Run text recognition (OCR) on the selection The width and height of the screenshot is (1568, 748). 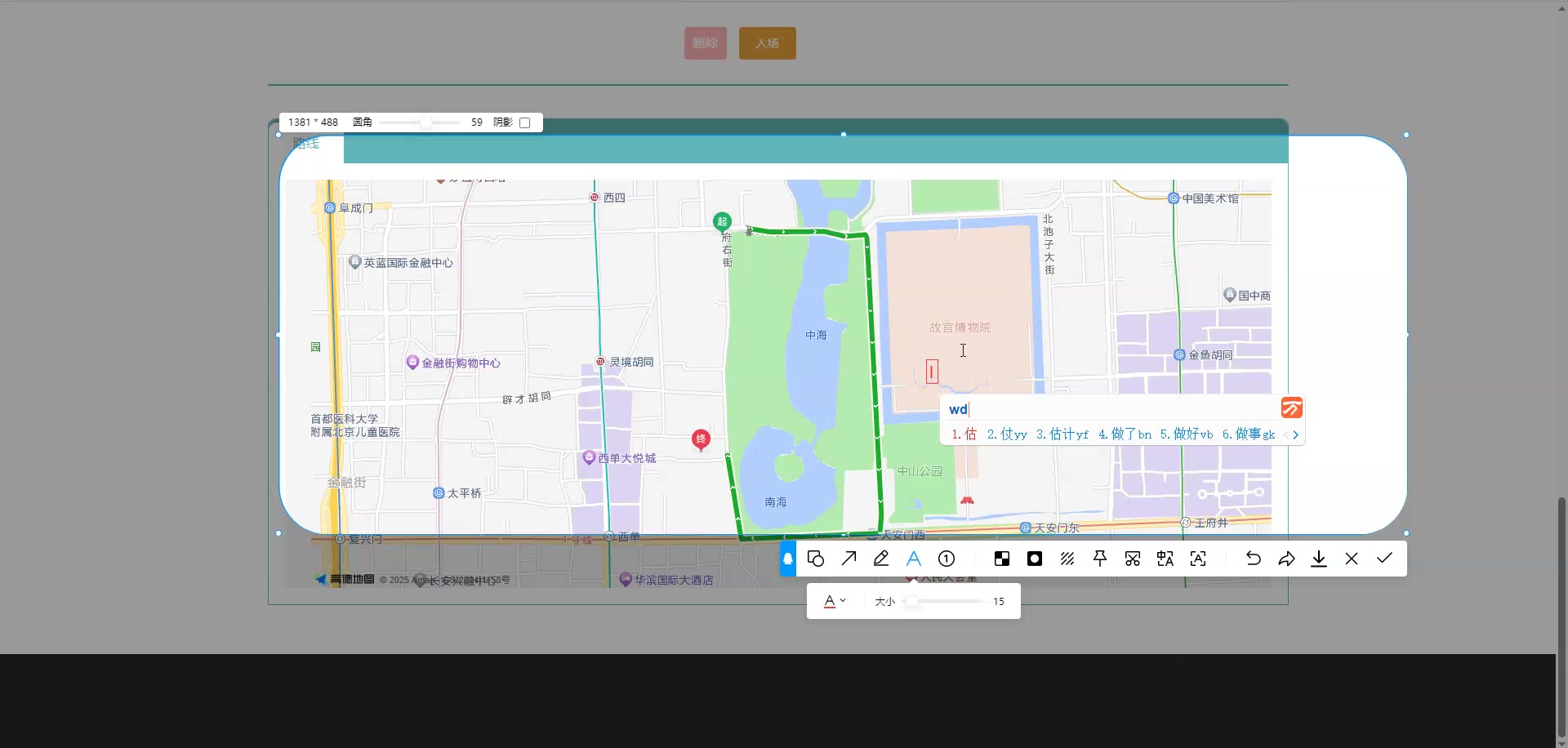click(1198, 559)
